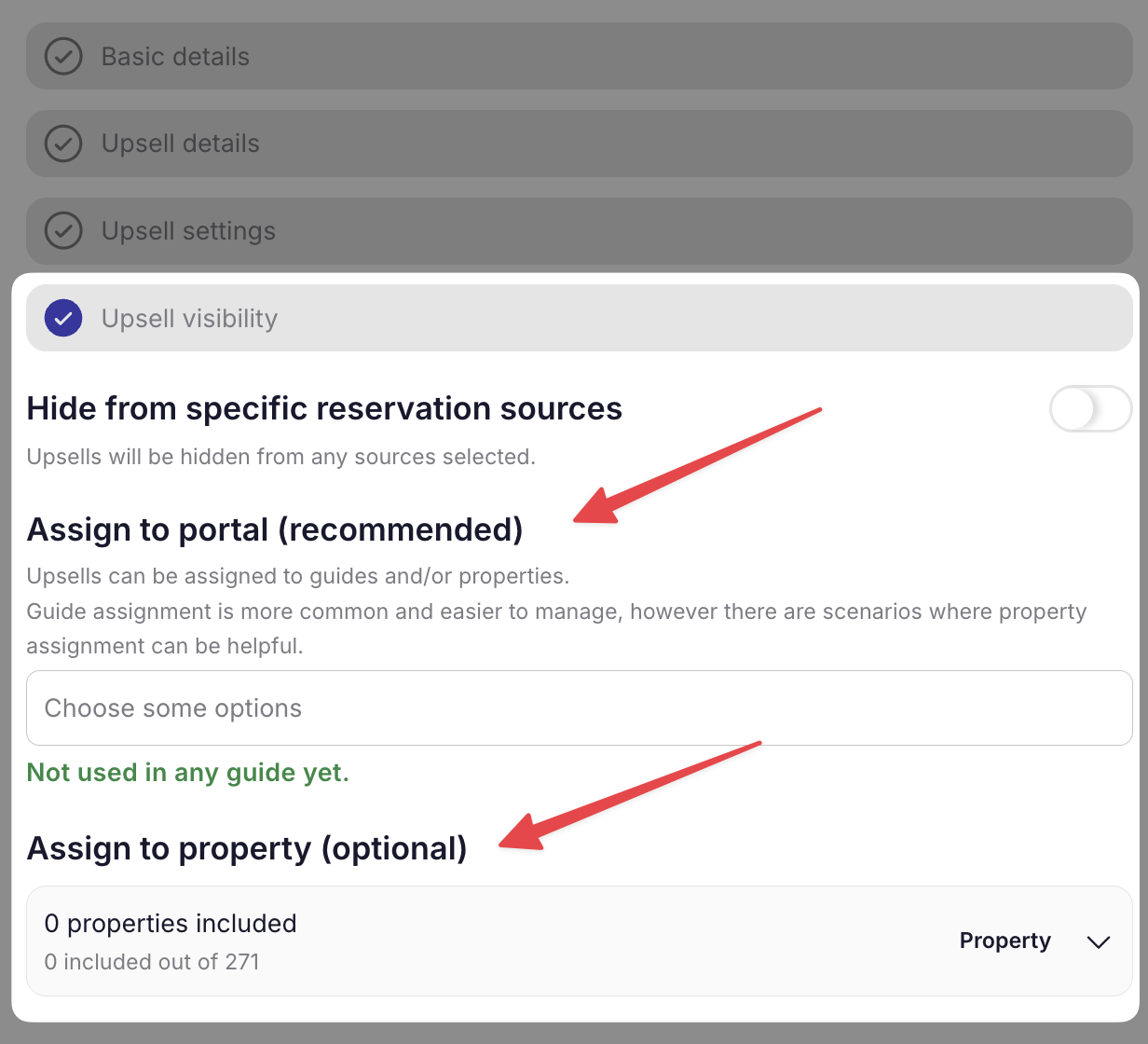Screen dimensions: 1148x1044
Task: Click the Upsell settings checkmark icon
Action: coord(63,231)
